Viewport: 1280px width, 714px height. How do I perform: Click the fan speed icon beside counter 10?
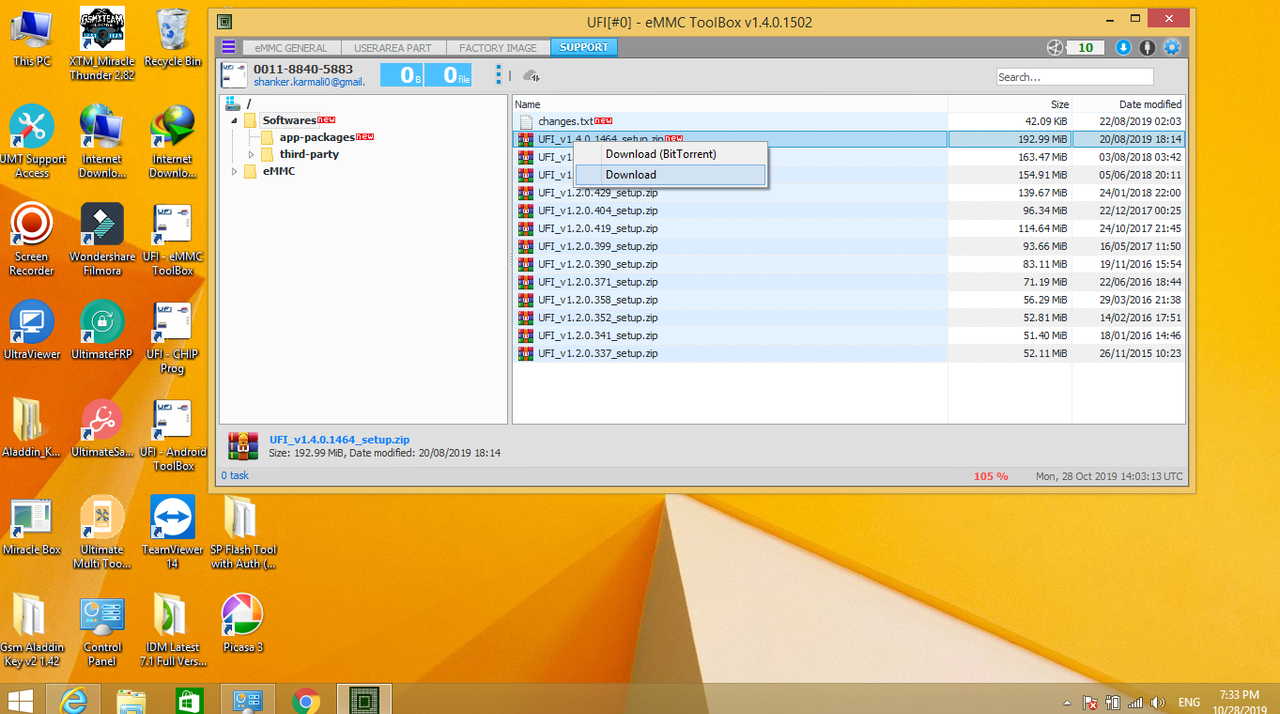1054,48
